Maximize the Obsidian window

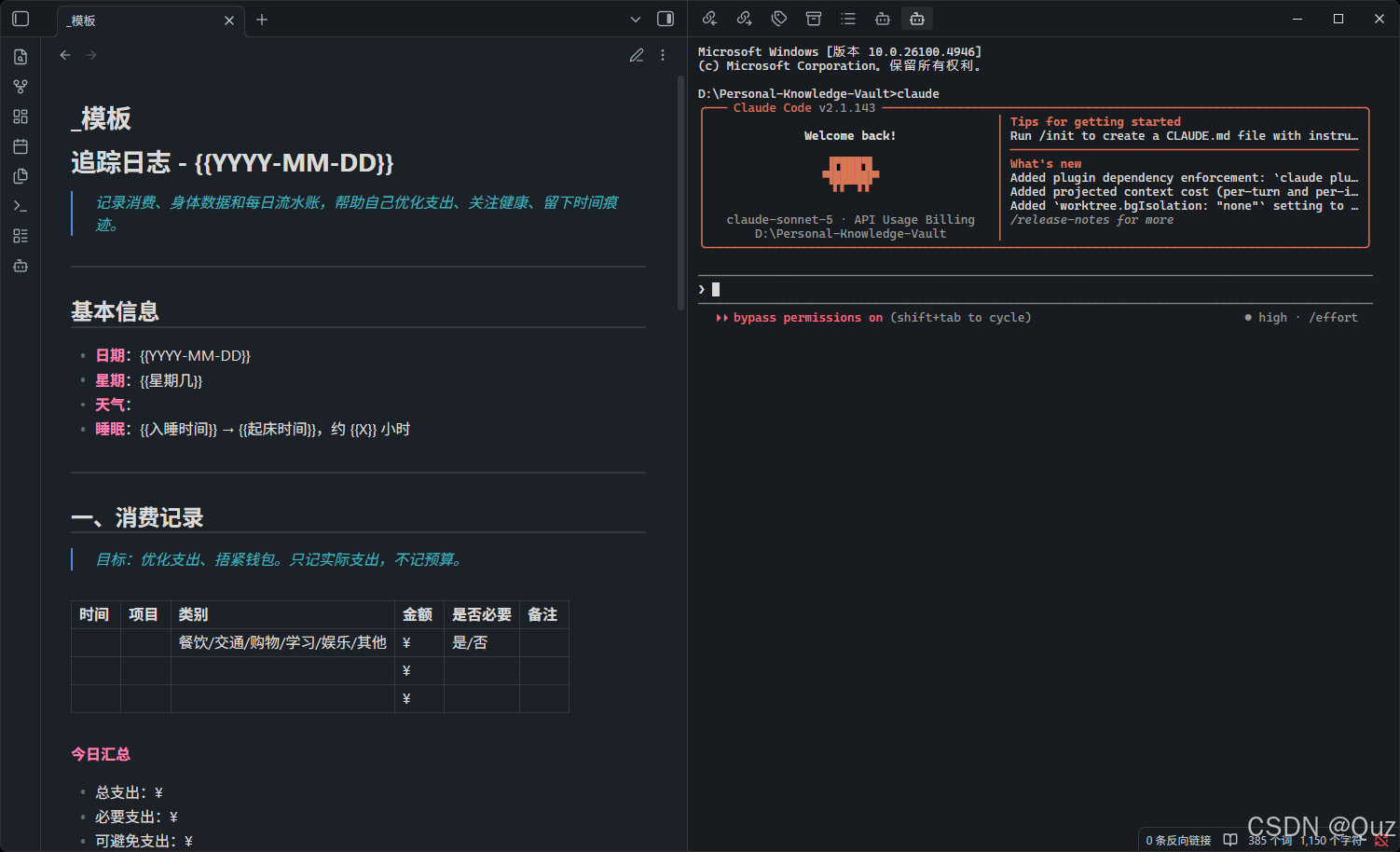point(1338,19)
